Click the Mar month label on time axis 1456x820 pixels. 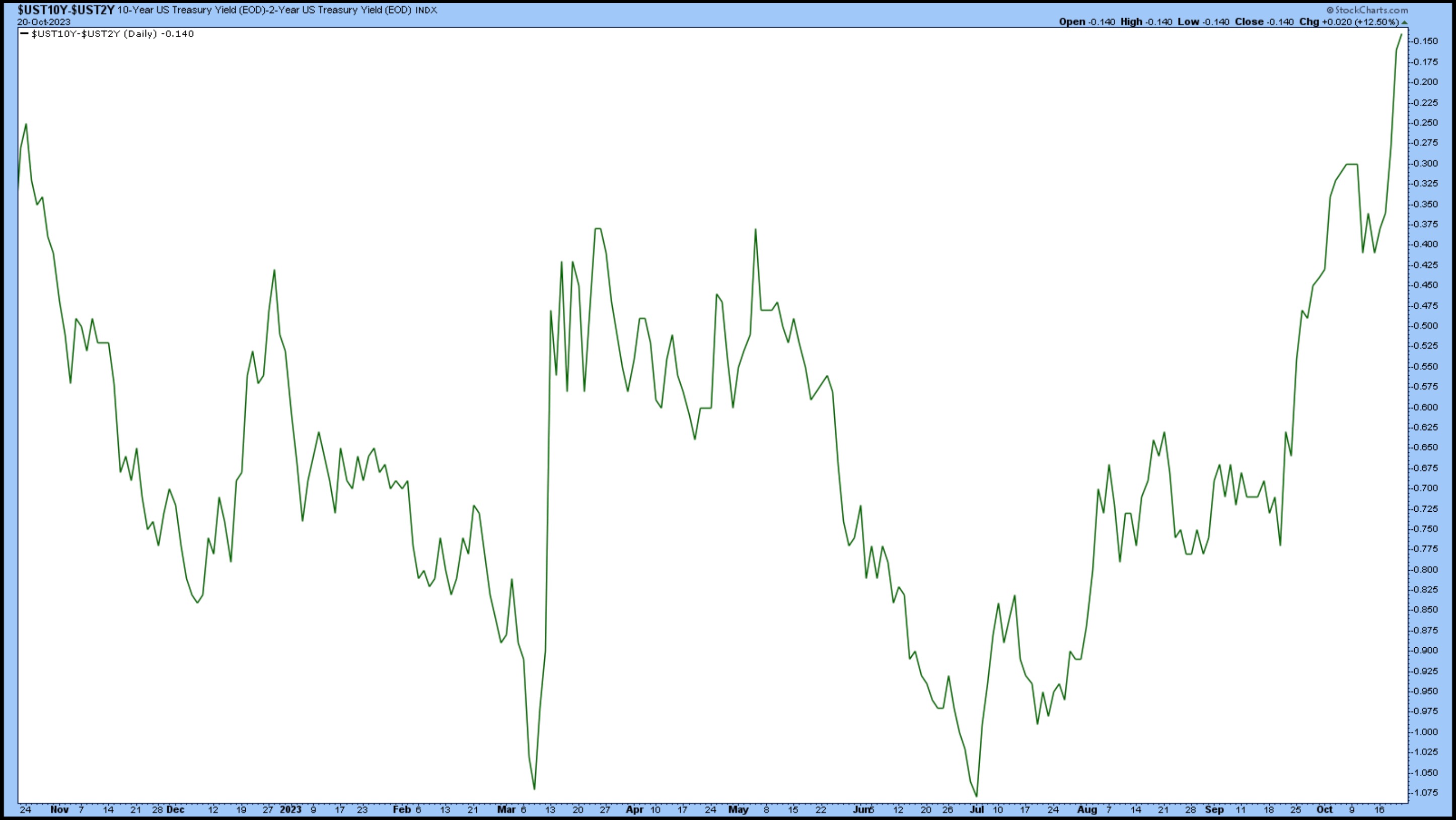506,809
